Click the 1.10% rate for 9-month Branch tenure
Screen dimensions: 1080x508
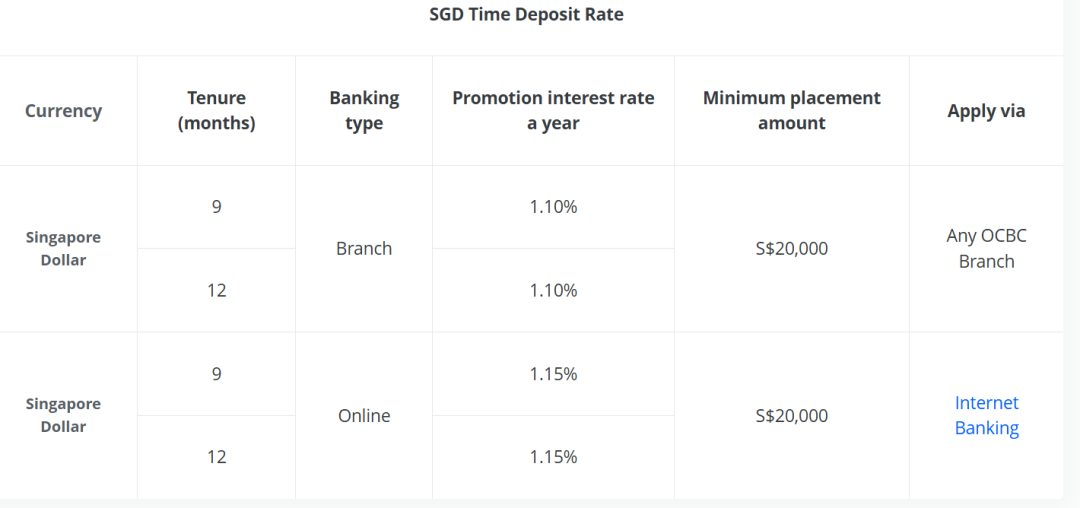coord(553,207)
